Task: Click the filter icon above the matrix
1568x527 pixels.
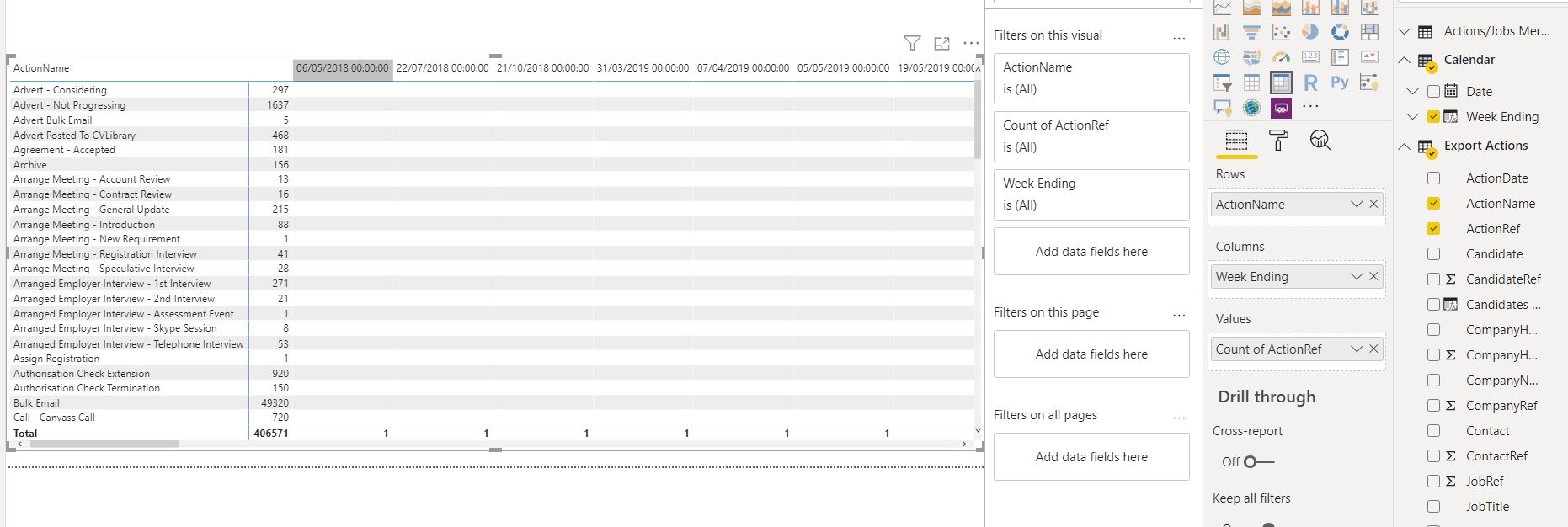Action: (912, 43)
